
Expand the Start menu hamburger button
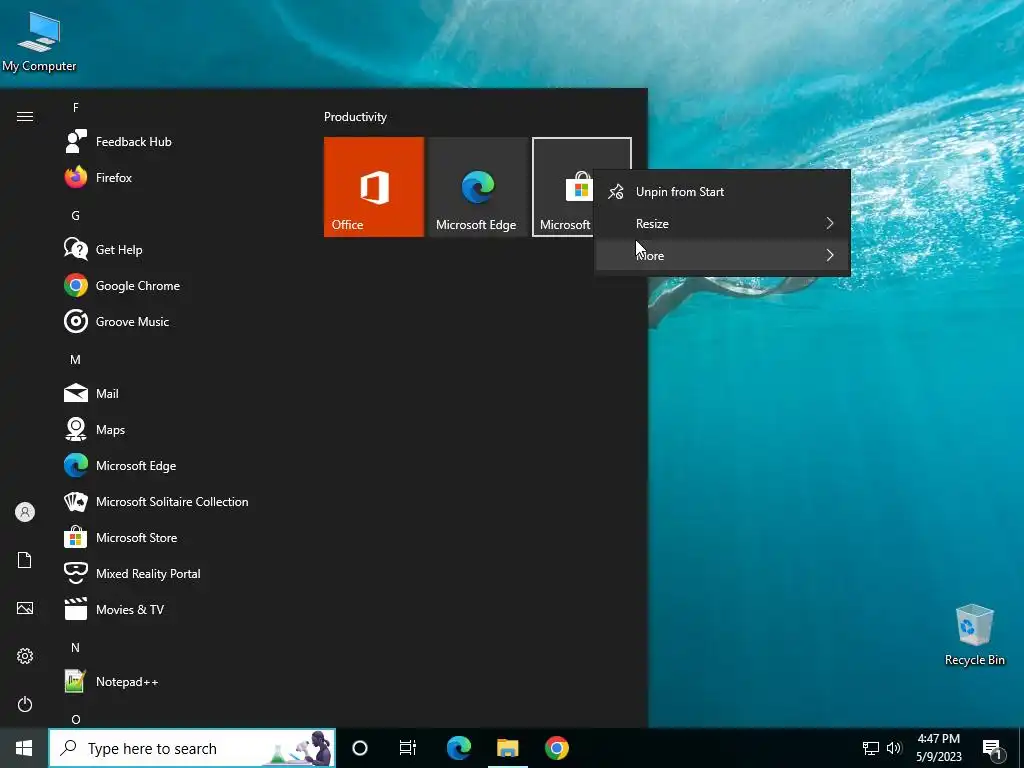25,117
